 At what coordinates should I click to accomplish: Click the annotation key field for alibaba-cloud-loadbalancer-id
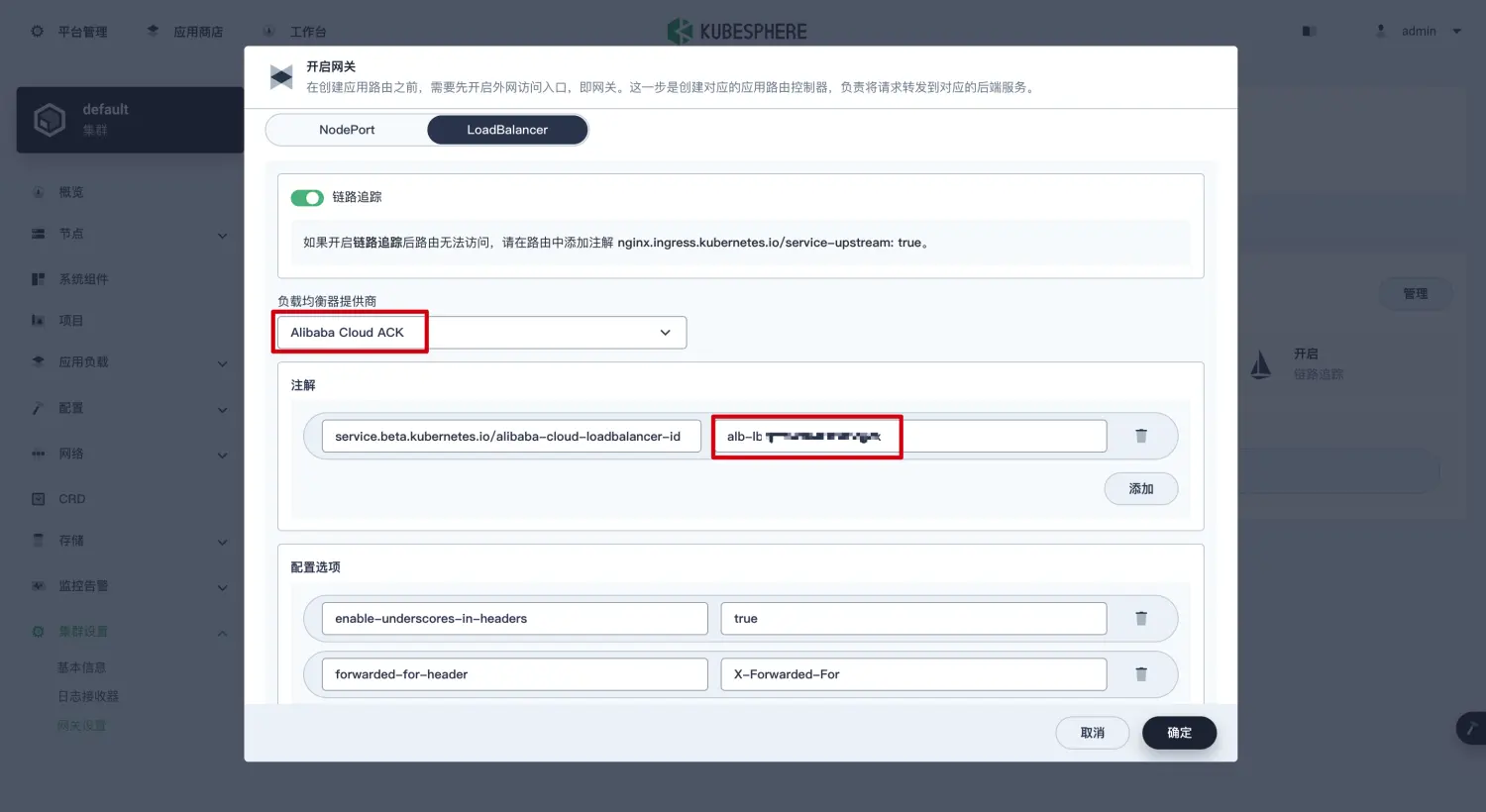pyautogui.click(x=511, y=437)
